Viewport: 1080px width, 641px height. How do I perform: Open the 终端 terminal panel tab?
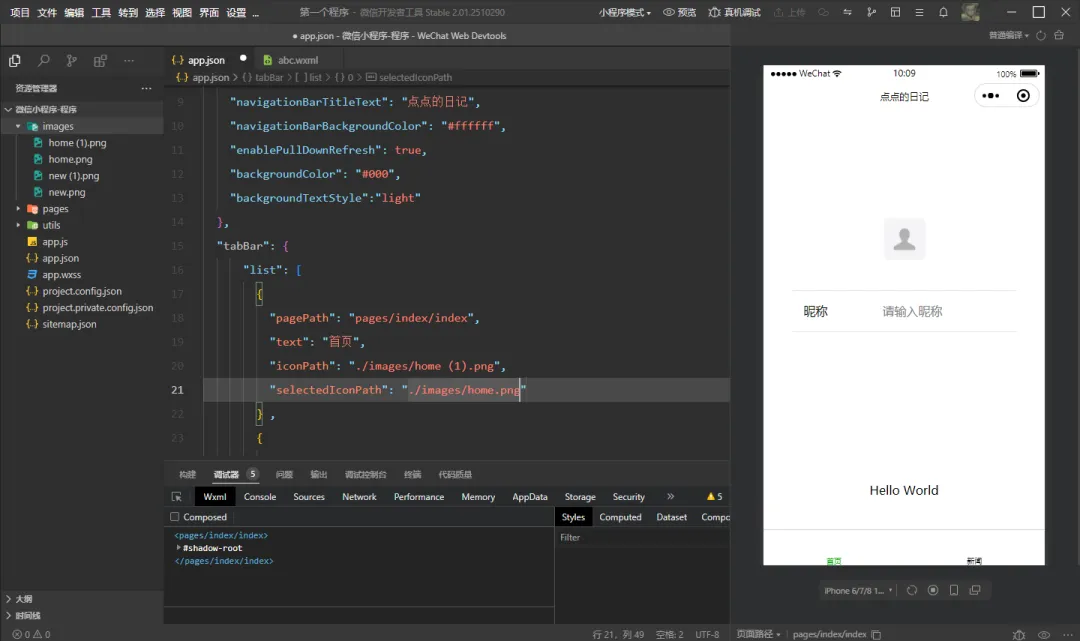pyautogui.click(x=413, y=474)
